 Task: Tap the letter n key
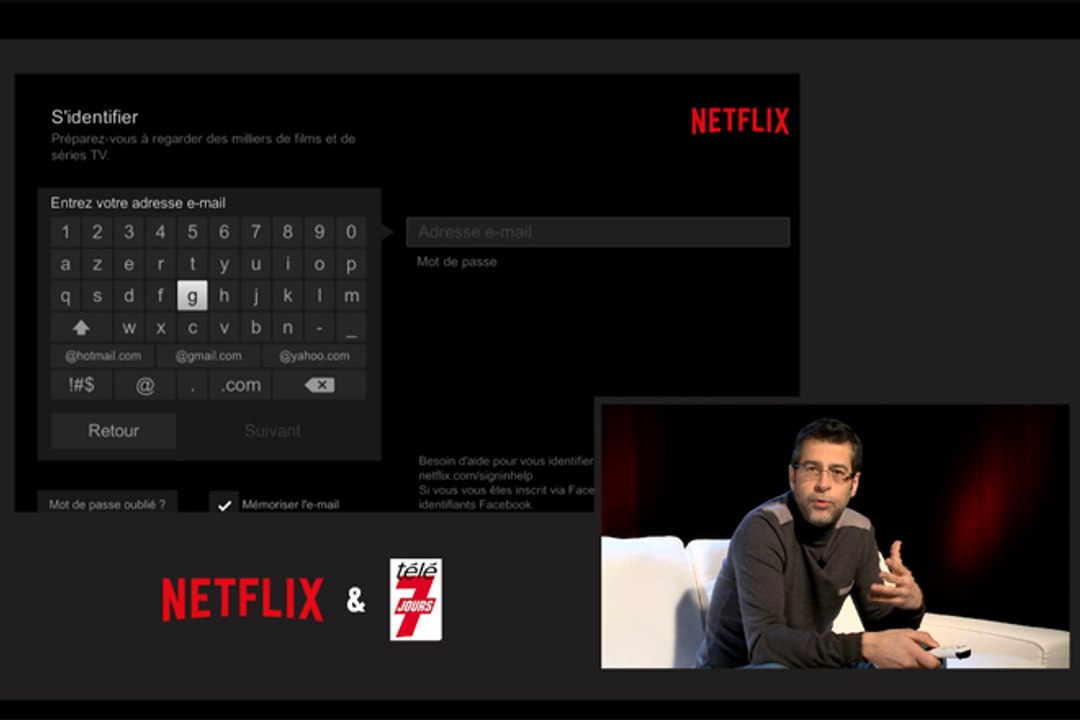pyautogui.click(x=287, y=328)
